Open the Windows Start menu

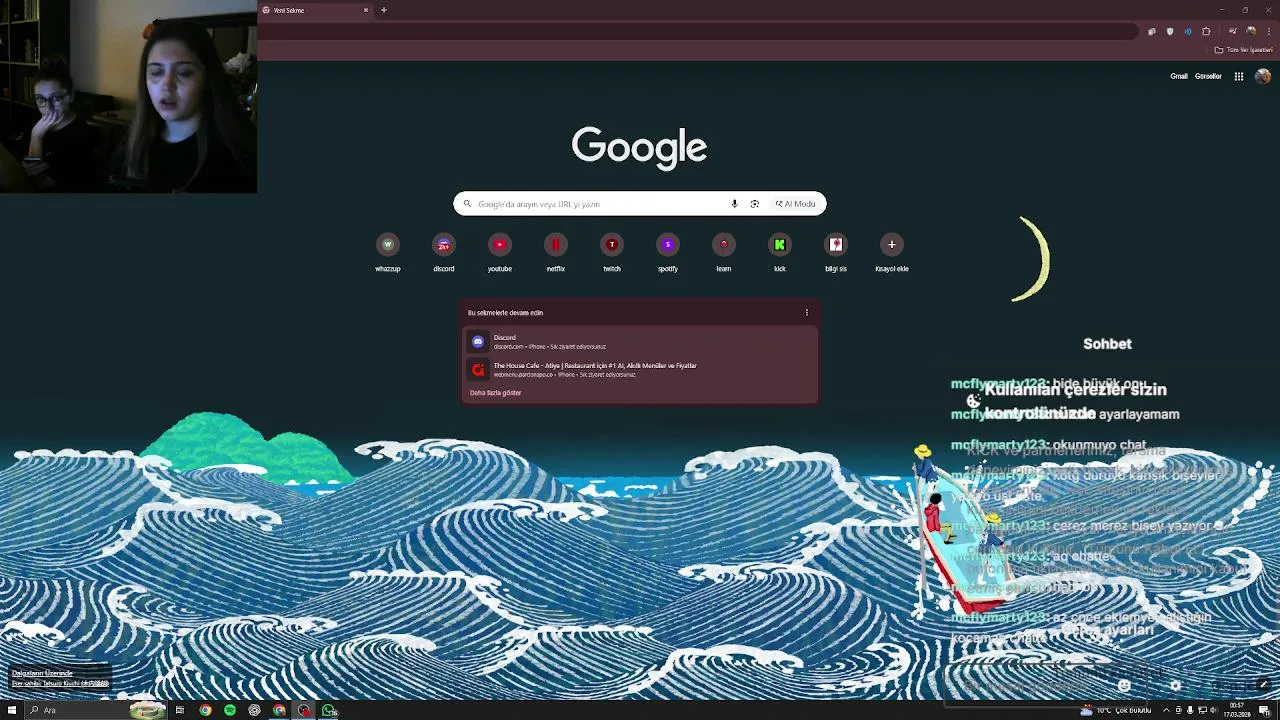[12, 710]
